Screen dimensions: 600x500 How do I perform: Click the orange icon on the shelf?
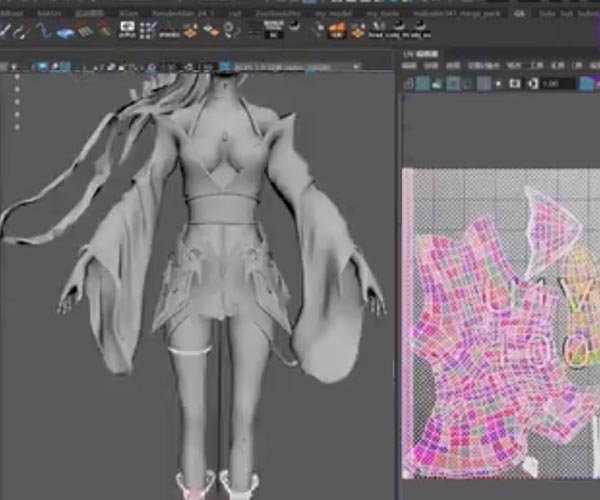point(338,31)
